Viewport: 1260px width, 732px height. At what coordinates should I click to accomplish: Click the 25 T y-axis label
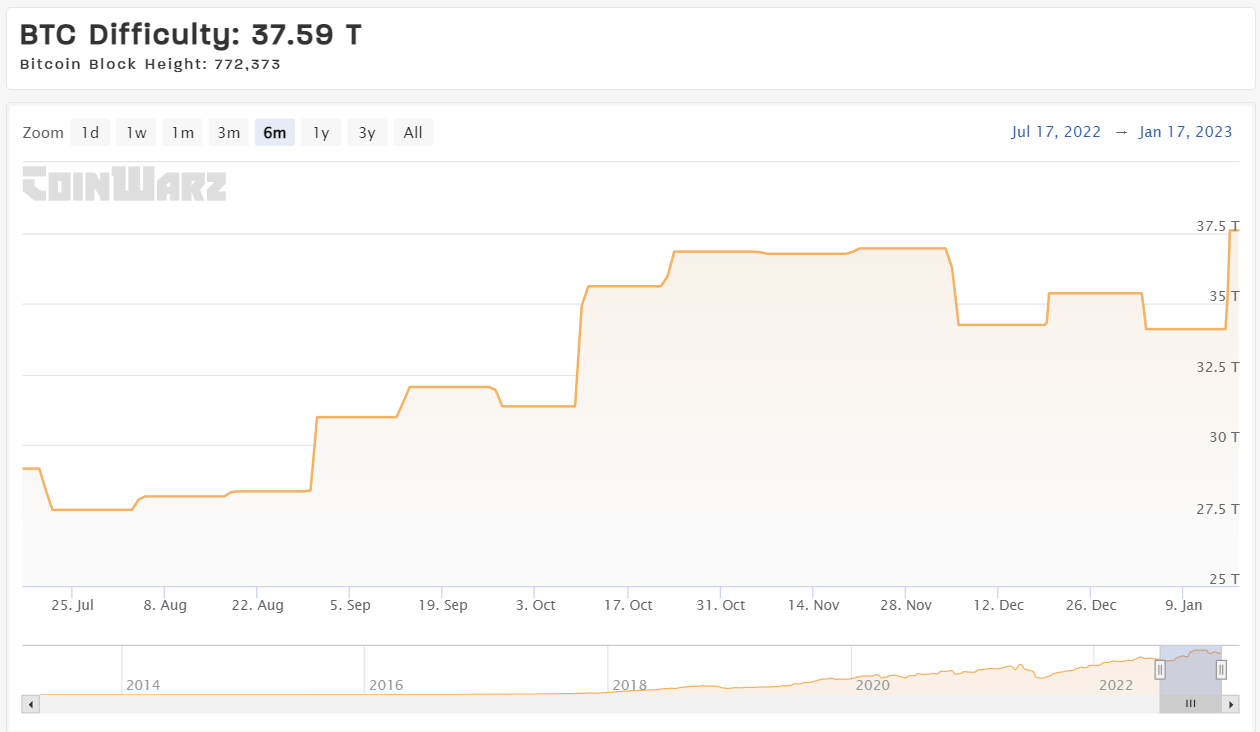(1225, 579)
